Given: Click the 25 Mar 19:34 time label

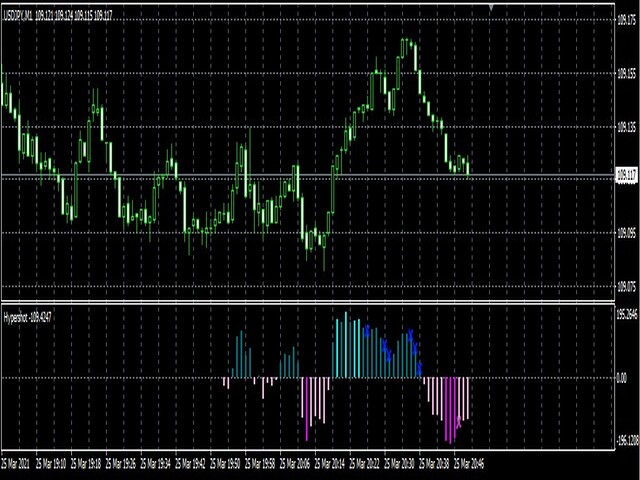Looking at the screenshot, I should tap(156, 464).
